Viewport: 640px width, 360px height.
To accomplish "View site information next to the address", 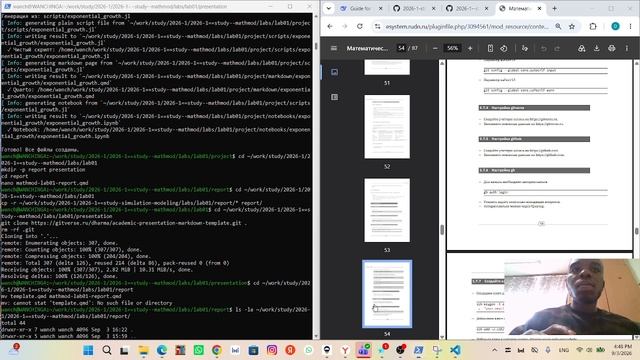I will tap(378, 26).
